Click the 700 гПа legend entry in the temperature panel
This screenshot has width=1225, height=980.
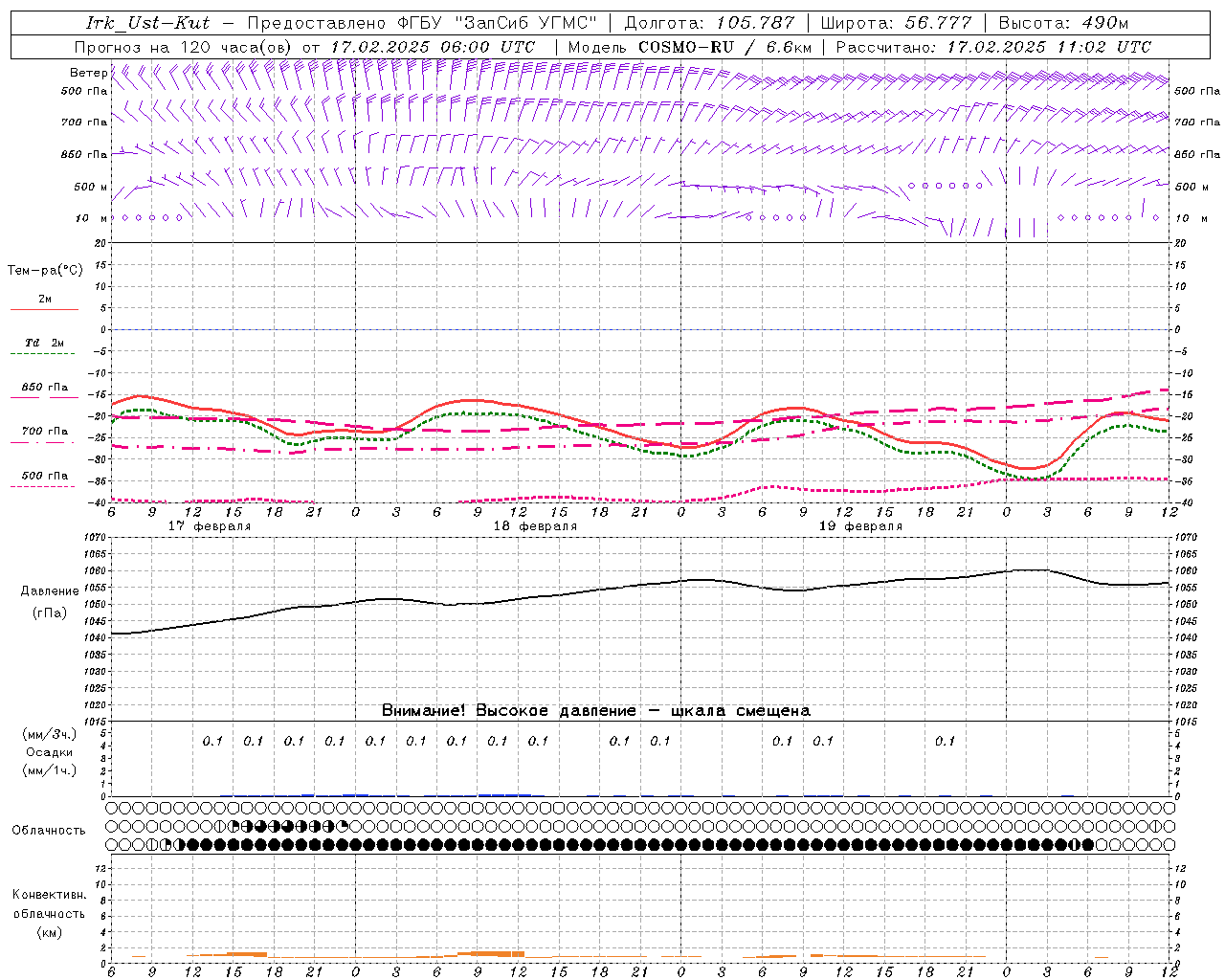pyautogui.click(x=45, y=432)
